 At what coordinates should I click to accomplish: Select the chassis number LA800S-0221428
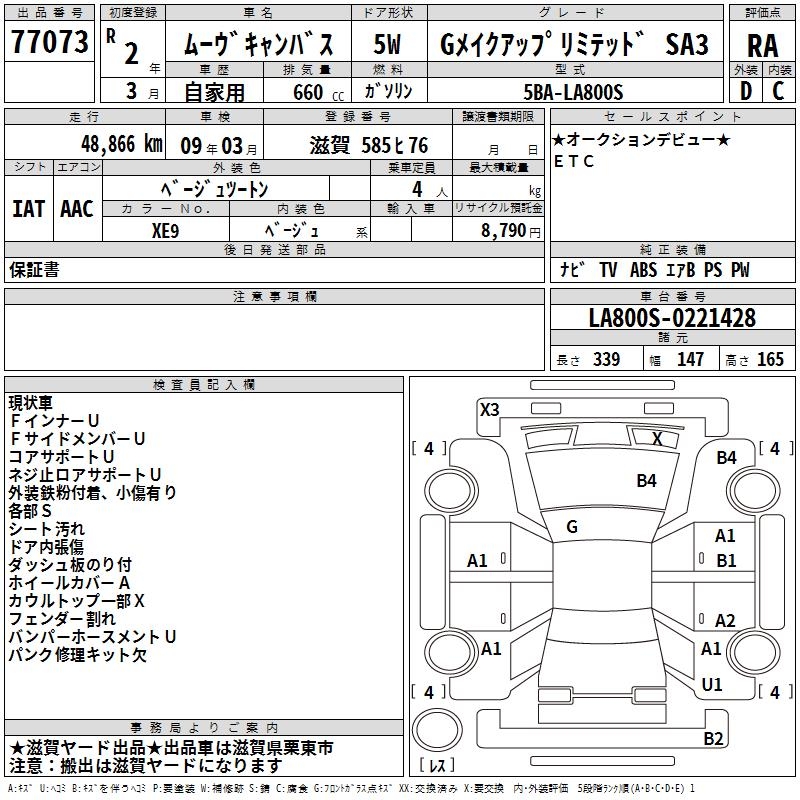[672, 319]
